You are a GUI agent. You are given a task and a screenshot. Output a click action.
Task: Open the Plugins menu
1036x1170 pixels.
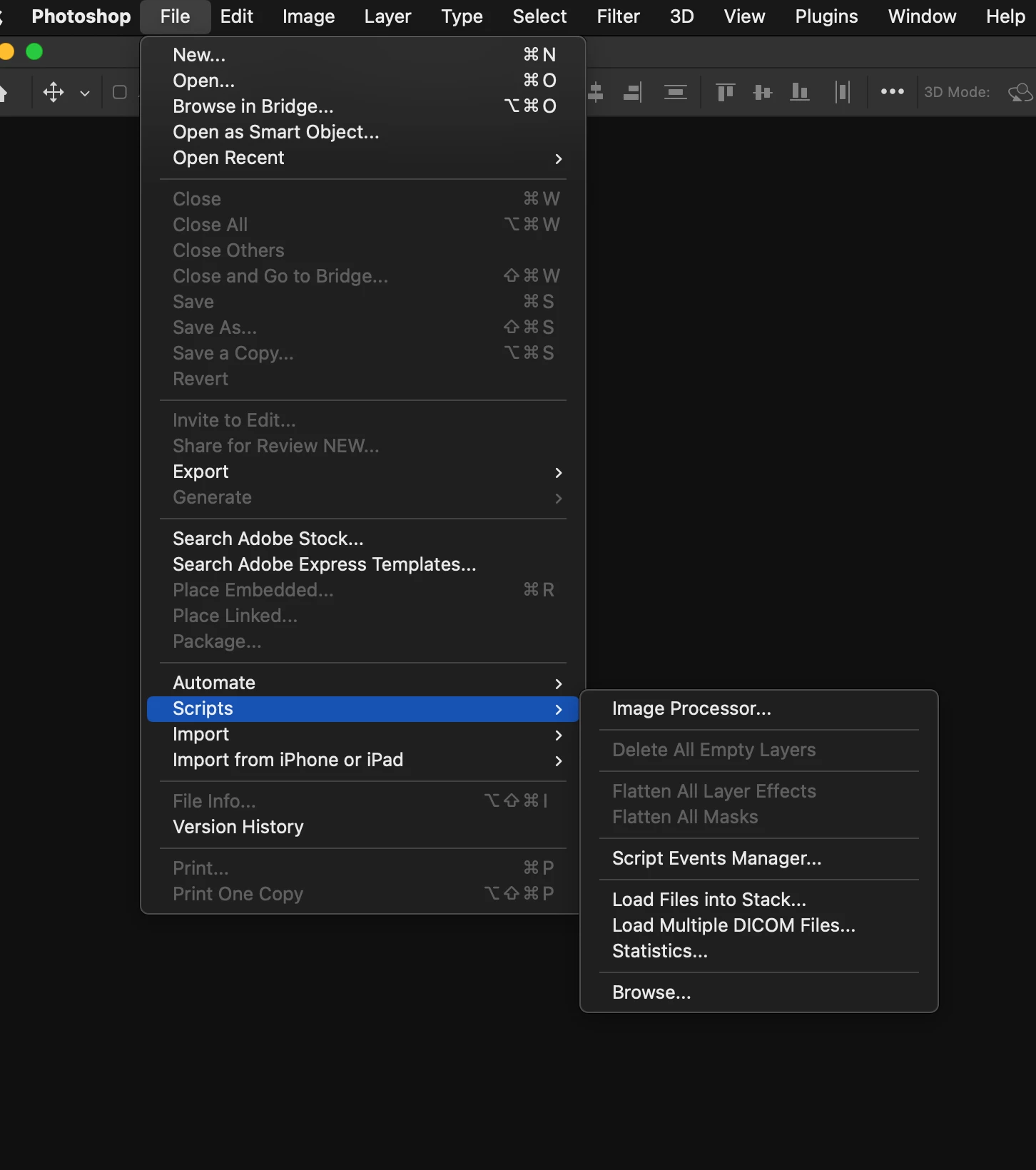pyautogui.click(x=826, y=16)
